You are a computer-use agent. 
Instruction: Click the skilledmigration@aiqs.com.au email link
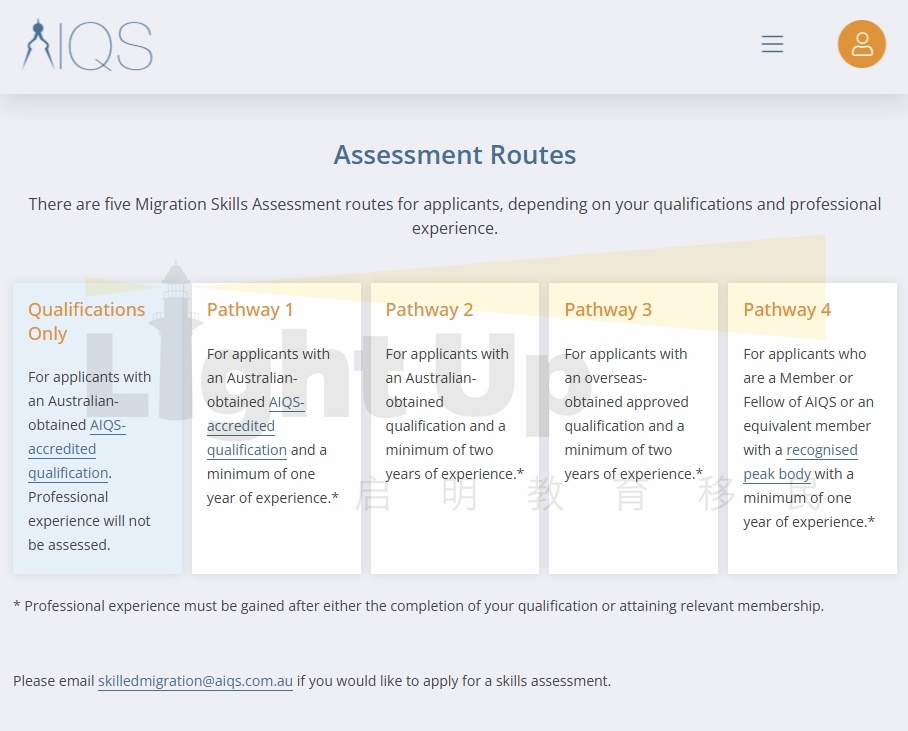click(x=195, y=681)
